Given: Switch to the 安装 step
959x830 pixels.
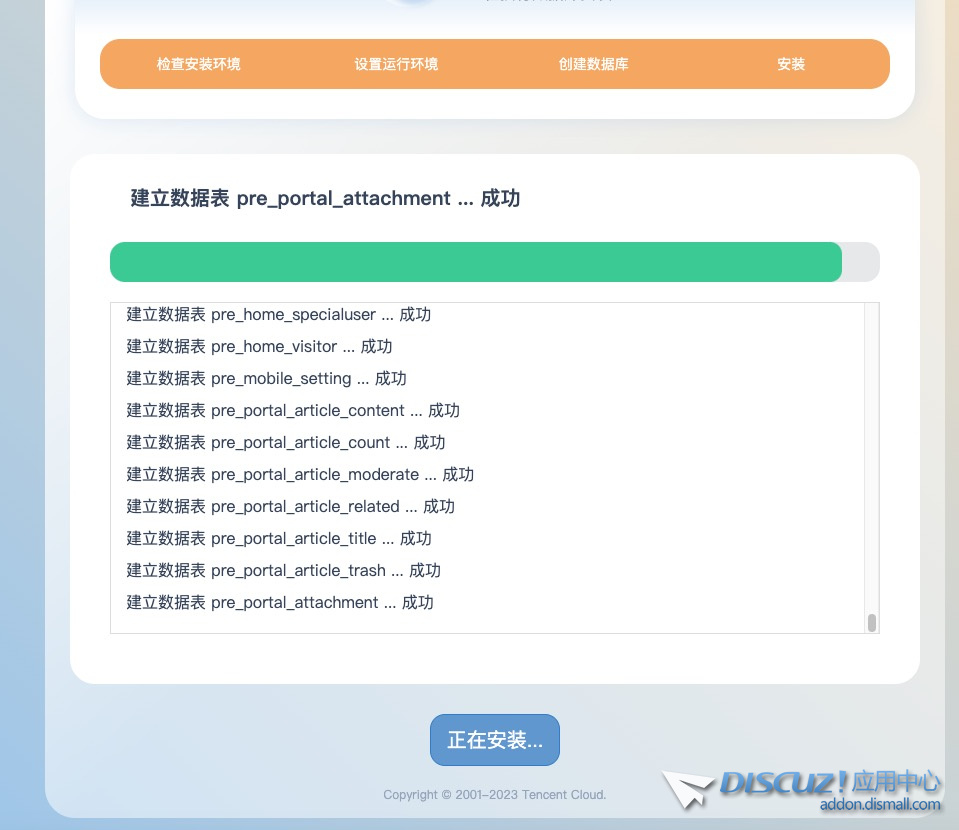Looking at the screenshot, I should coord(791,64).
